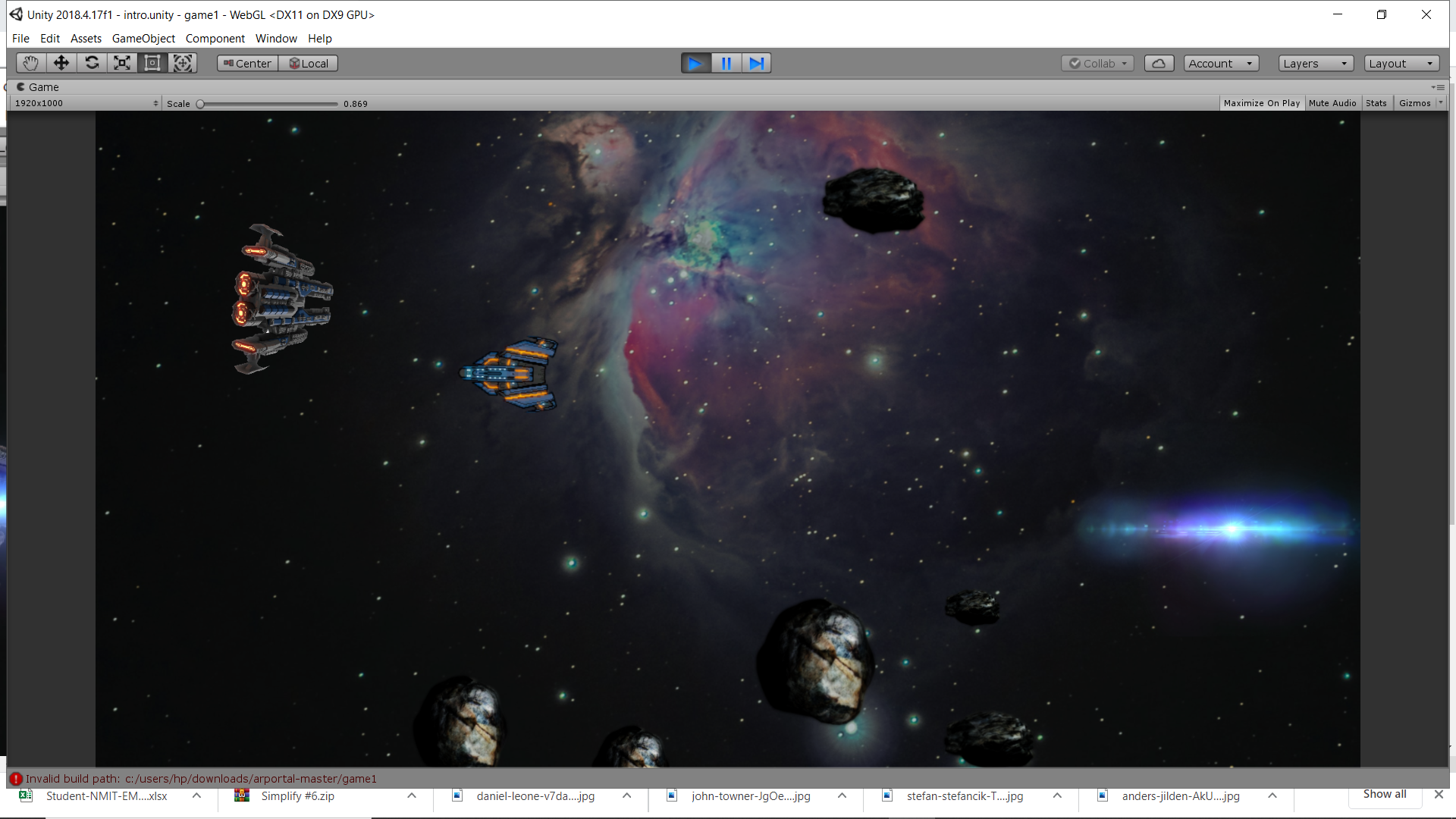1456x819 pixels.
Task: Open the Assets menu
Action: [86, 39]
